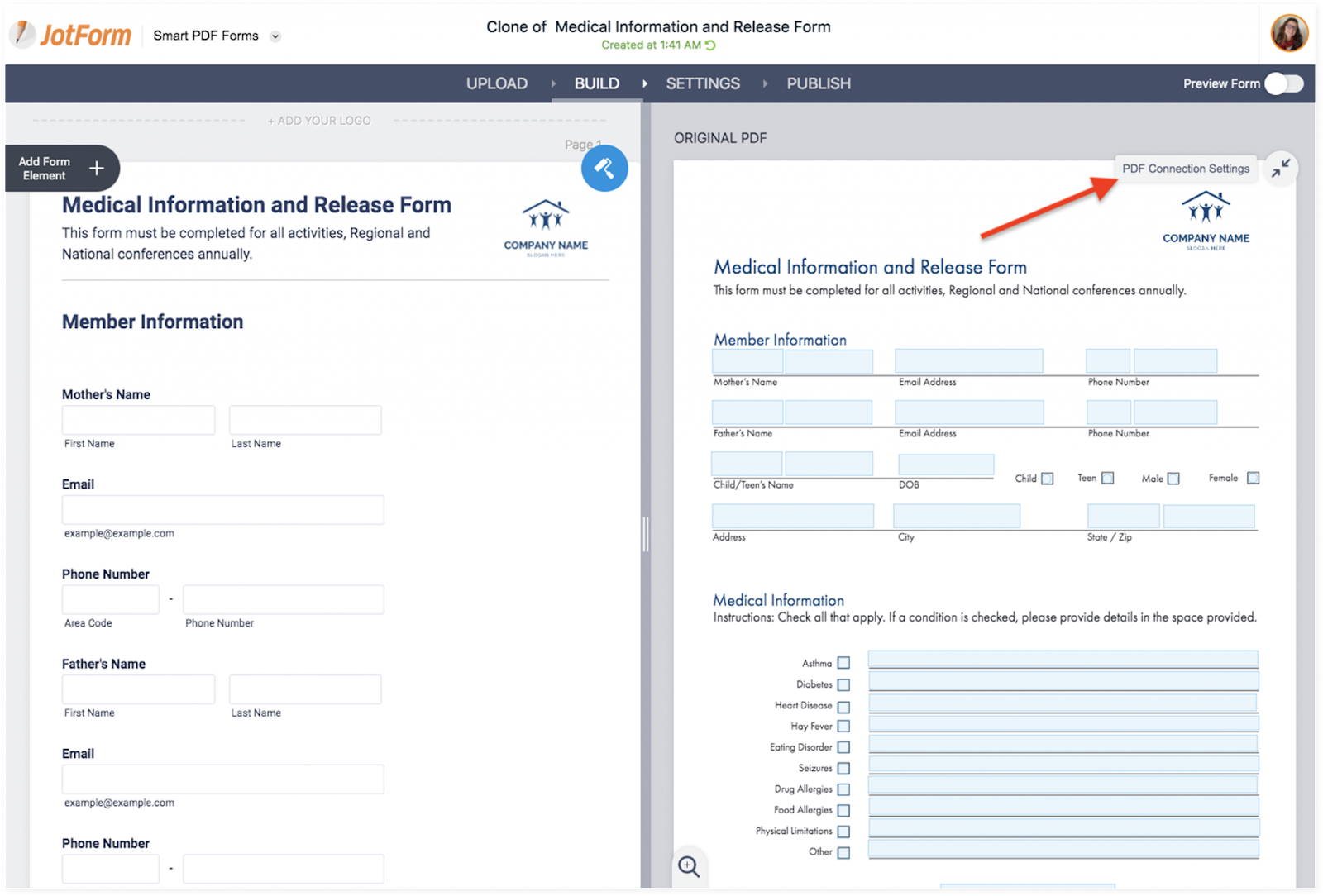Viewport: 1323px width, 896px height.
Task: Click the revert icon beside Created at 1:41 AM
Action: coord(710,45)
